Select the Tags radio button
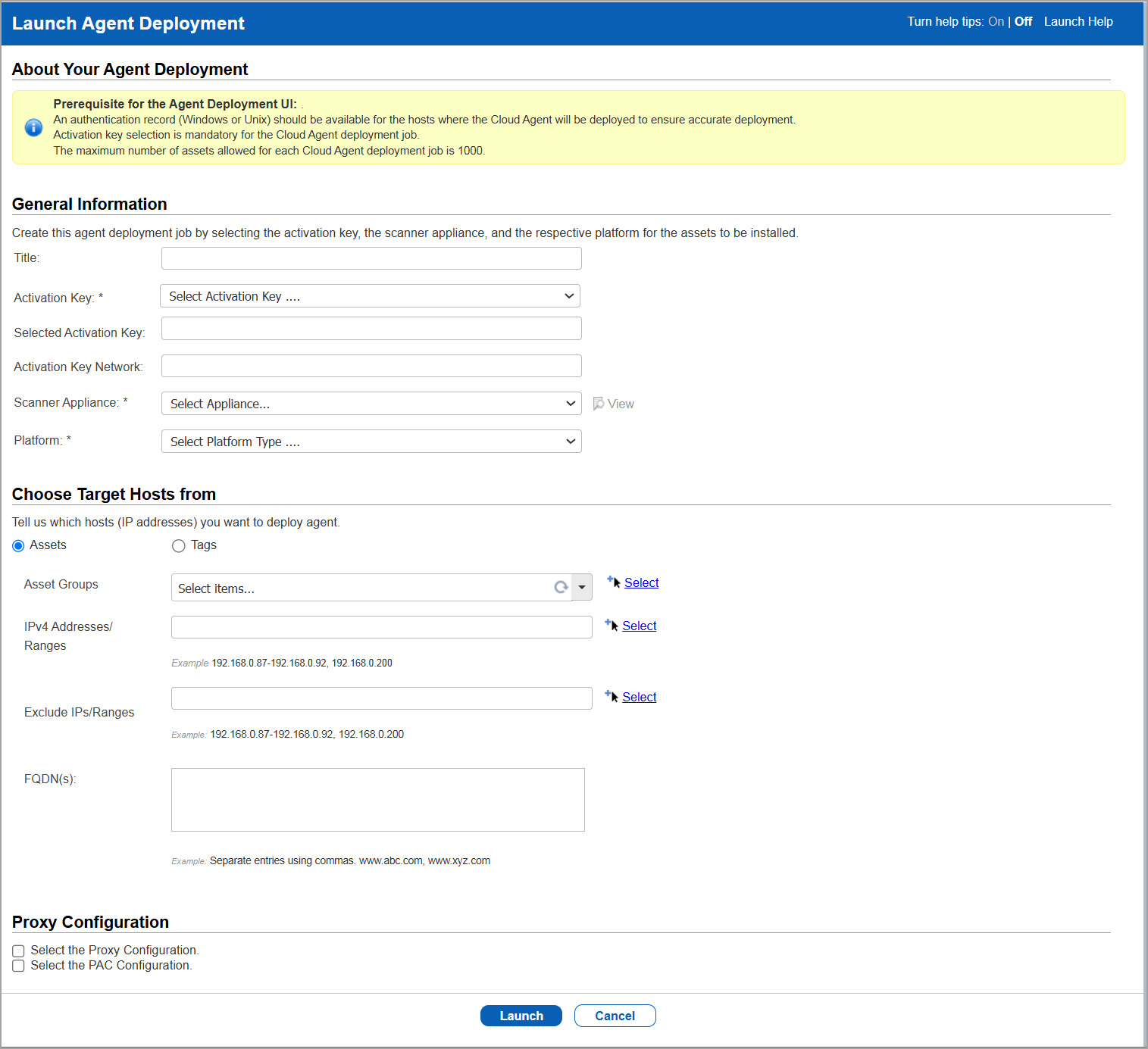 coord(178,545)
